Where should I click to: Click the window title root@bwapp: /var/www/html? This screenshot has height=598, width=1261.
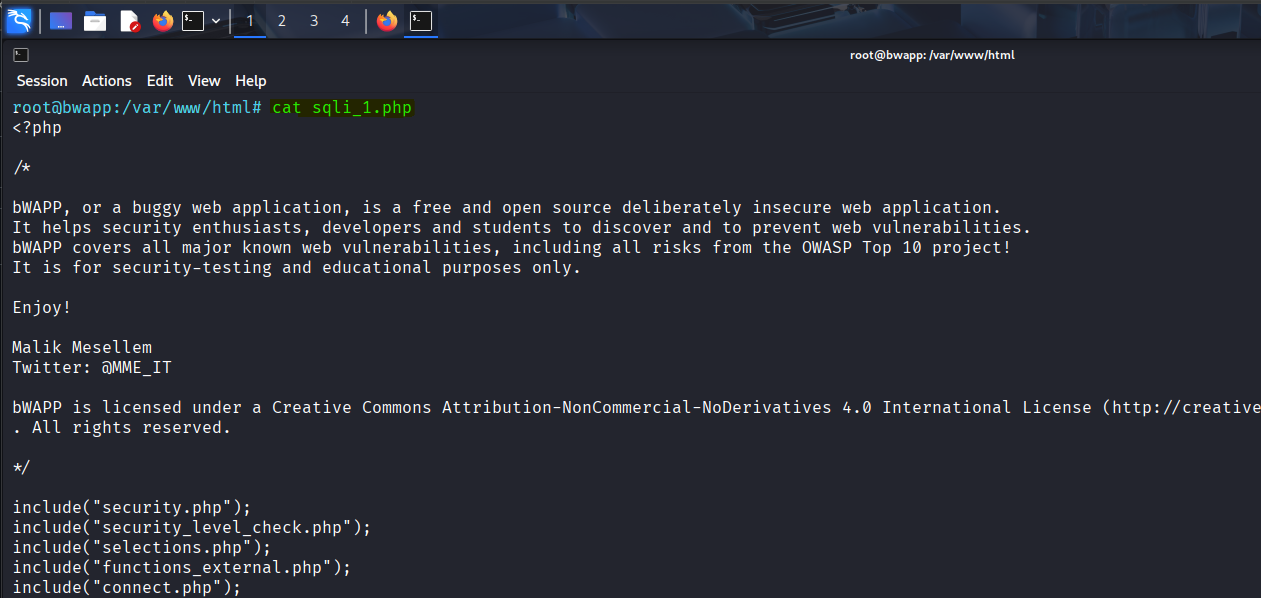[932, 55]
